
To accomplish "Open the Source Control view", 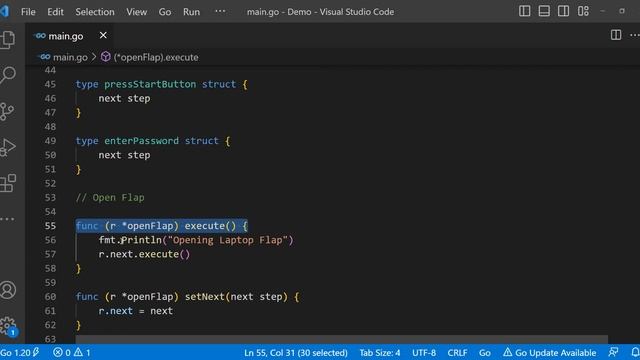I will coord(7,111).
